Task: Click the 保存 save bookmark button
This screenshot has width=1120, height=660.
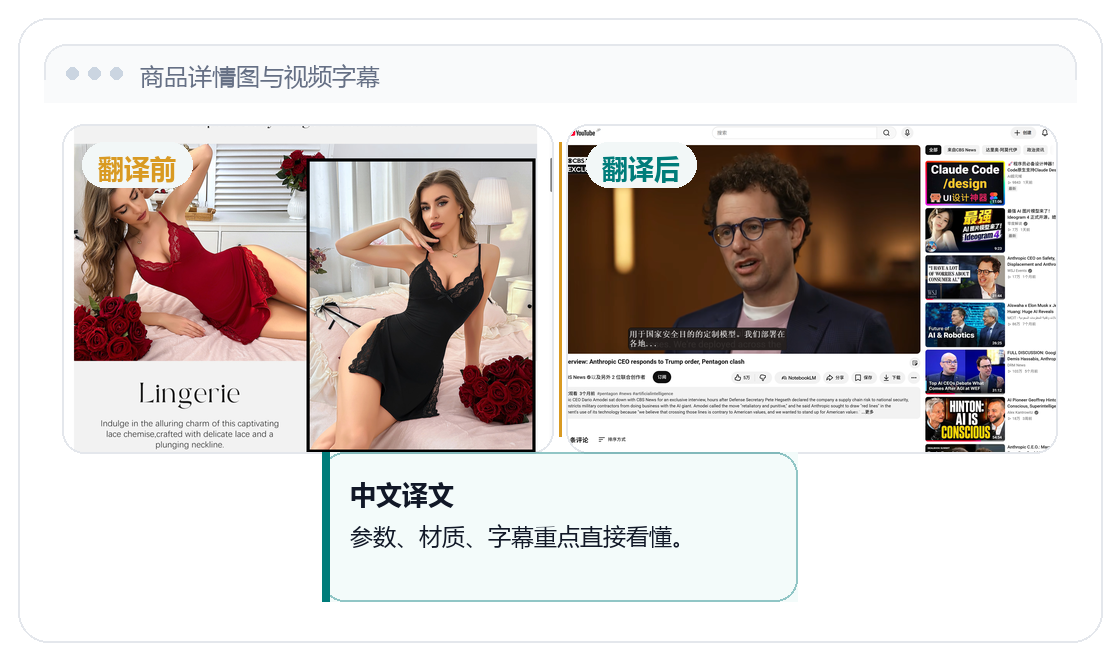Action: (x=864, y=378)
